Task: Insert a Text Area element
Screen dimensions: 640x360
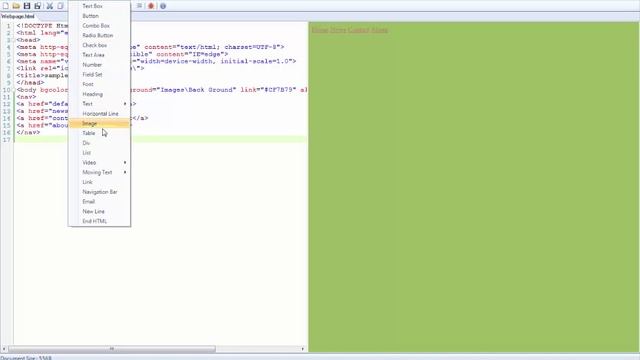Action: tap(100, 55)
